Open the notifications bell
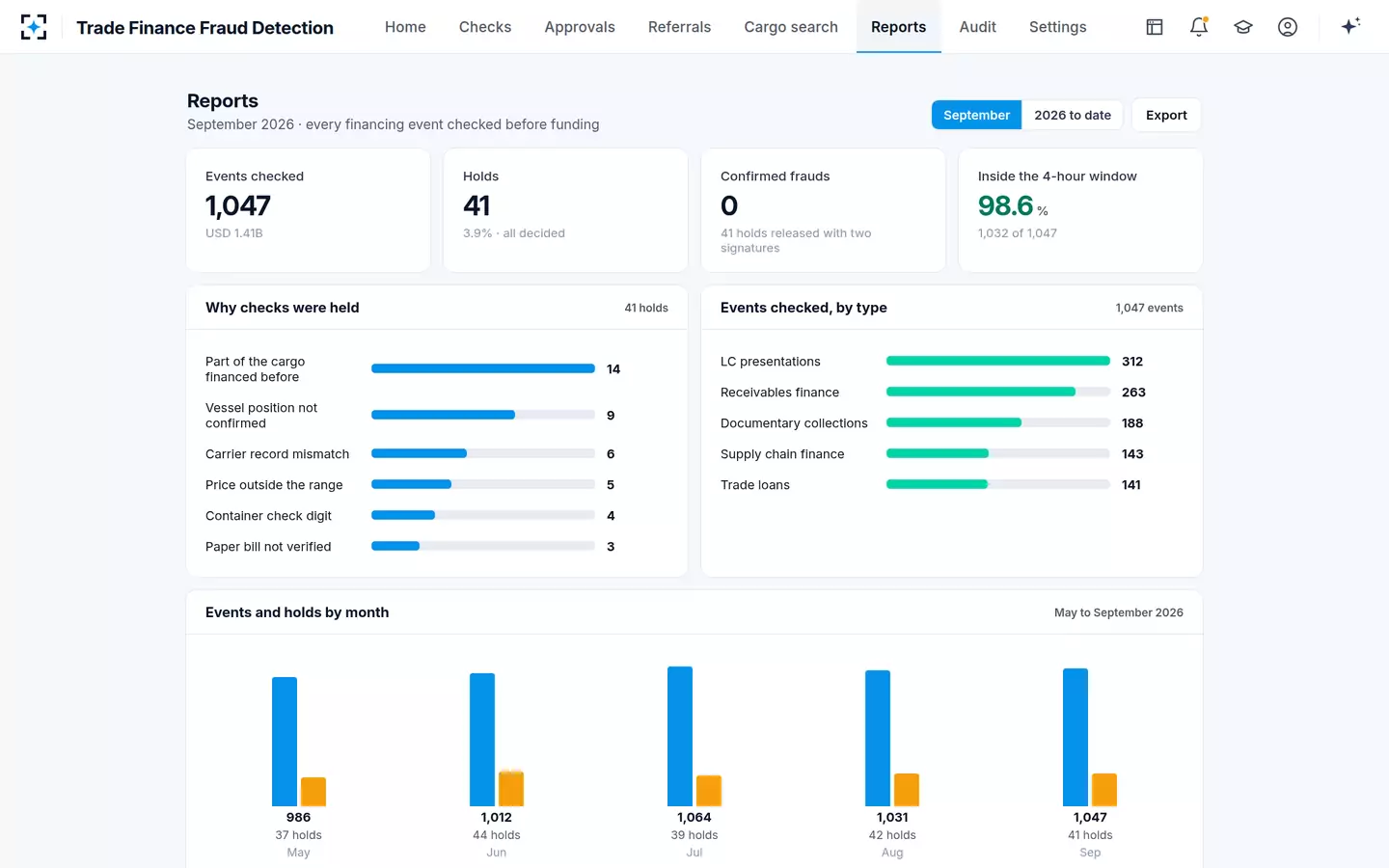 pos(1199,27)
